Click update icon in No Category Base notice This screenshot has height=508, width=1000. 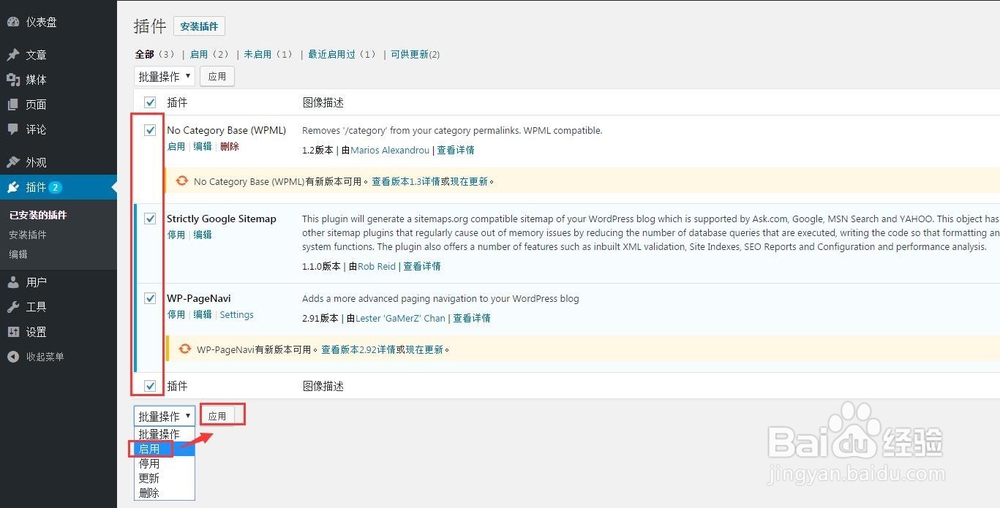pyautogui.click(x=182, y=181)
